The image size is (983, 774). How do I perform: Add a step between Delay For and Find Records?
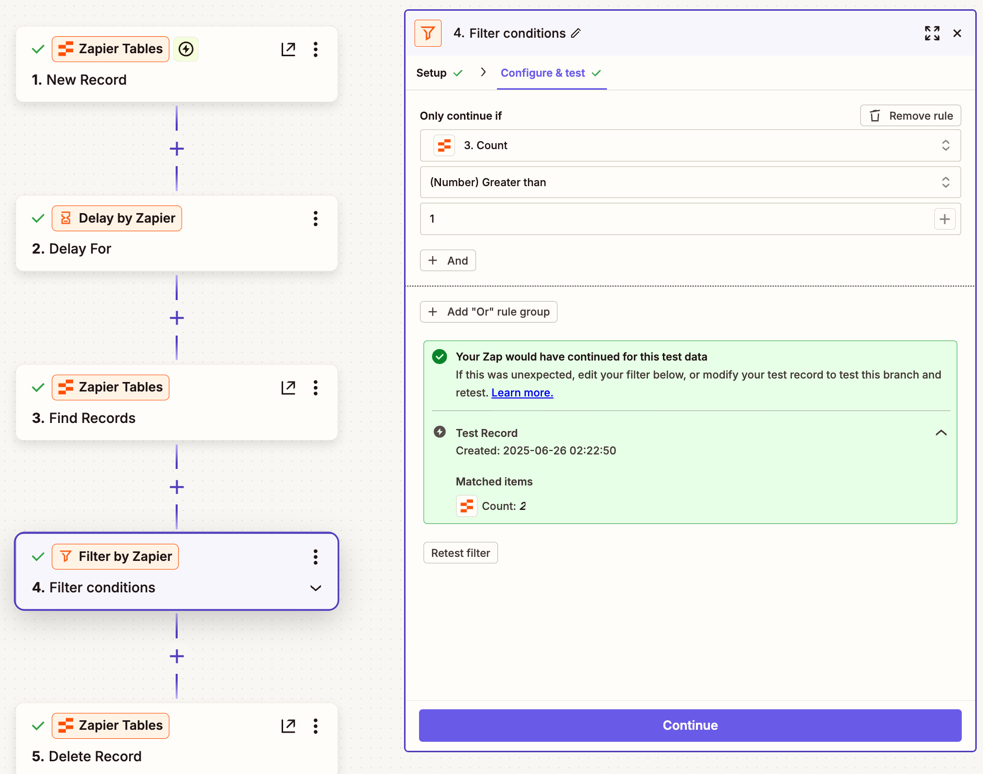[177, 318]
